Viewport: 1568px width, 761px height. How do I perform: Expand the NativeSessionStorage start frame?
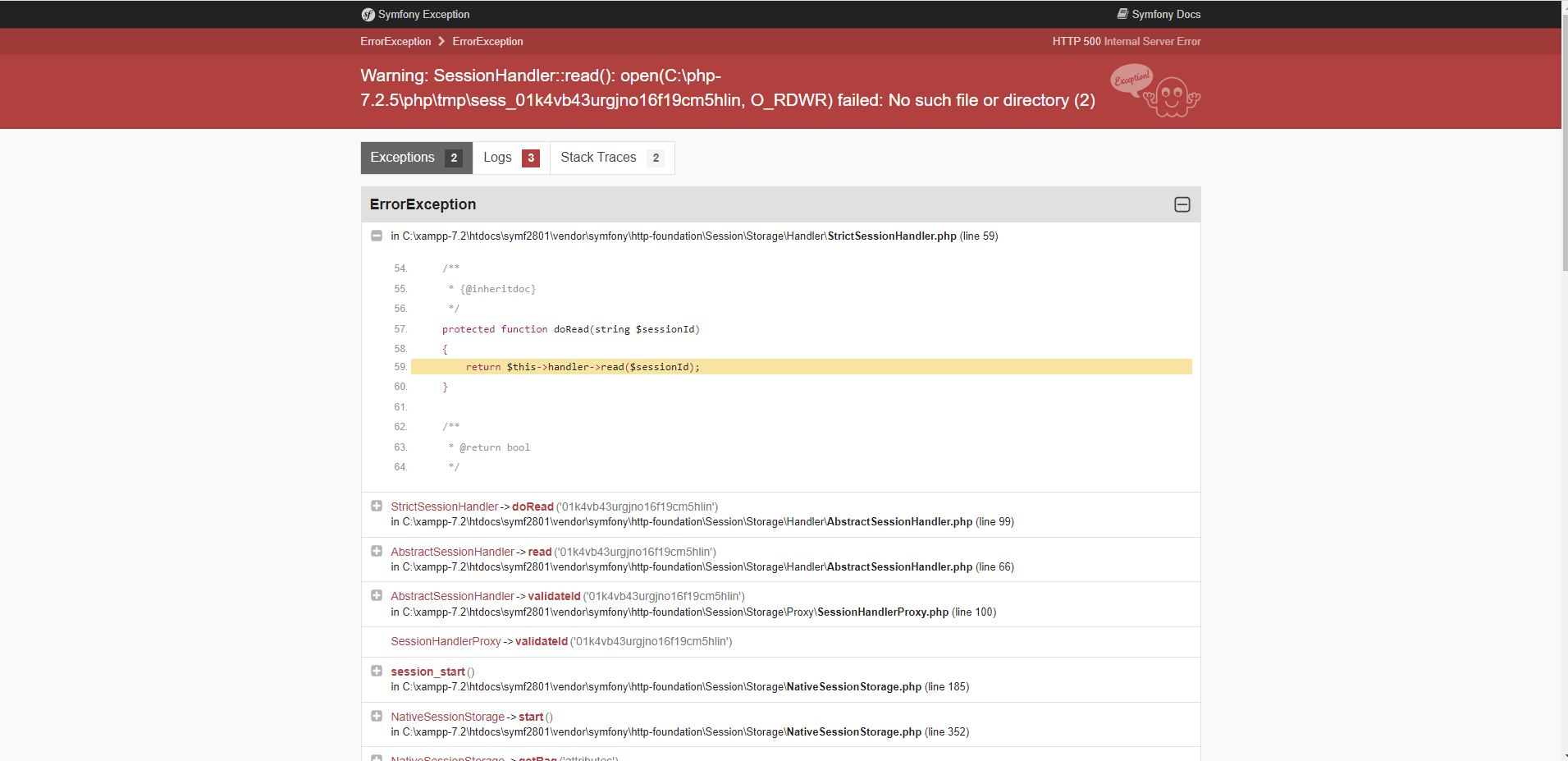(377, 716)
